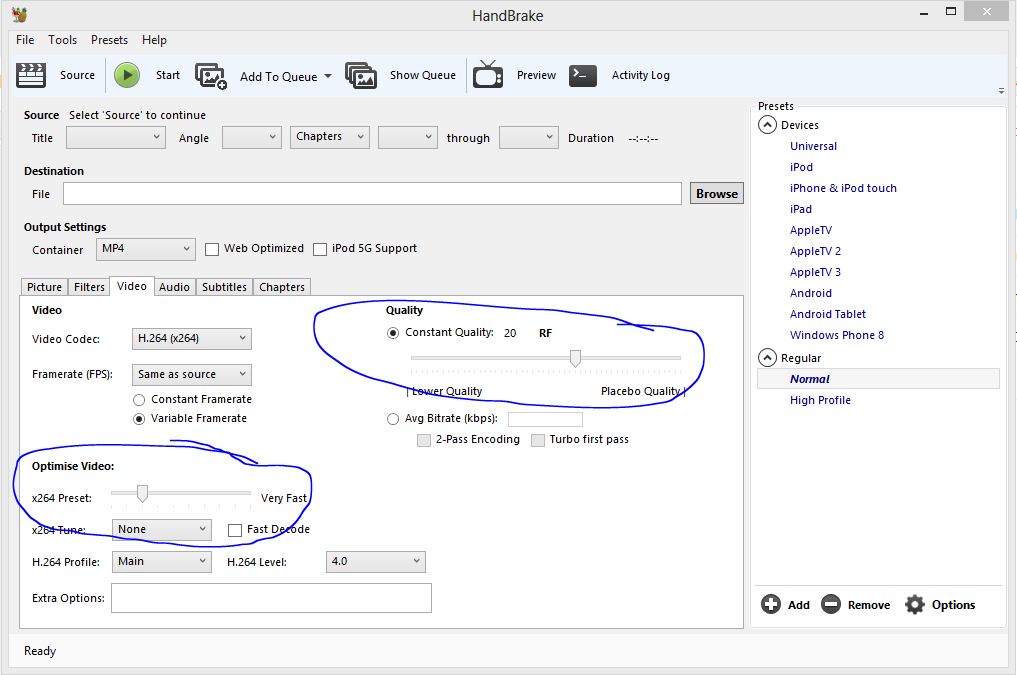Select the iPod preset
The width and height of the screenshot is (1017, 675).
point(801,167)
